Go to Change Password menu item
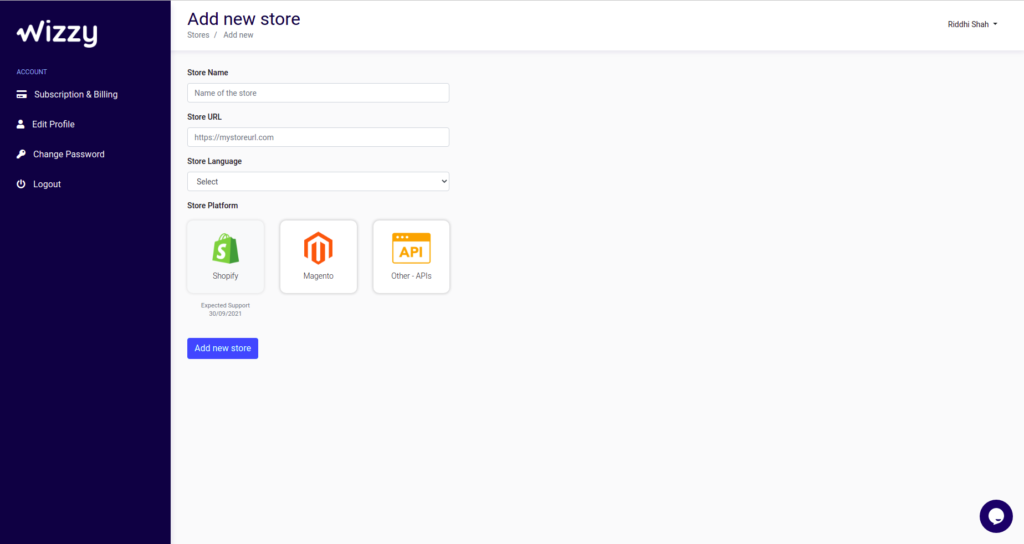This screenshot has height=544, width=1024. coord(69,154)
